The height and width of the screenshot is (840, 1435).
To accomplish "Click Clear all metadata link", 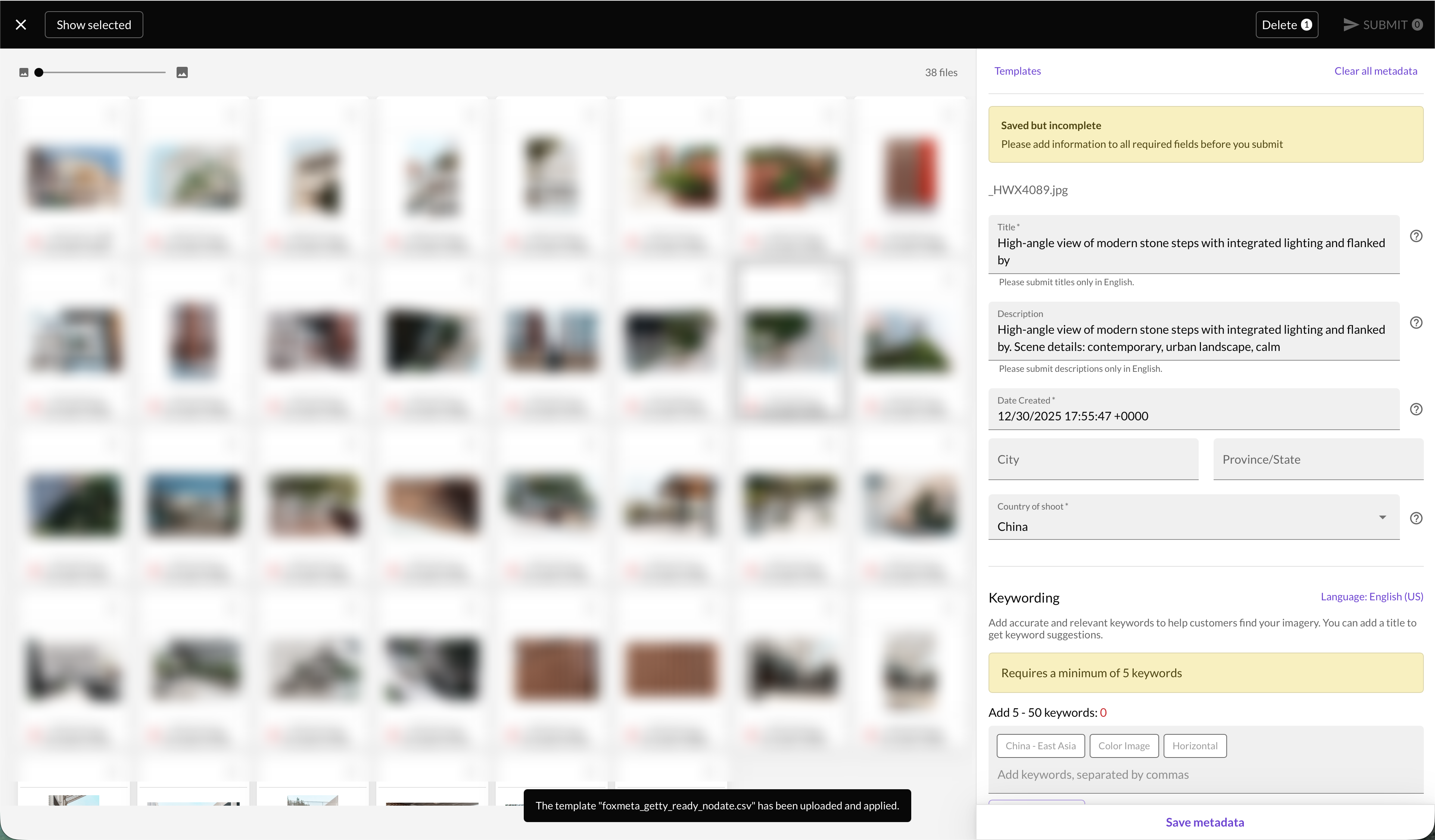I will pyautogui.click(x=1375, y=71).
